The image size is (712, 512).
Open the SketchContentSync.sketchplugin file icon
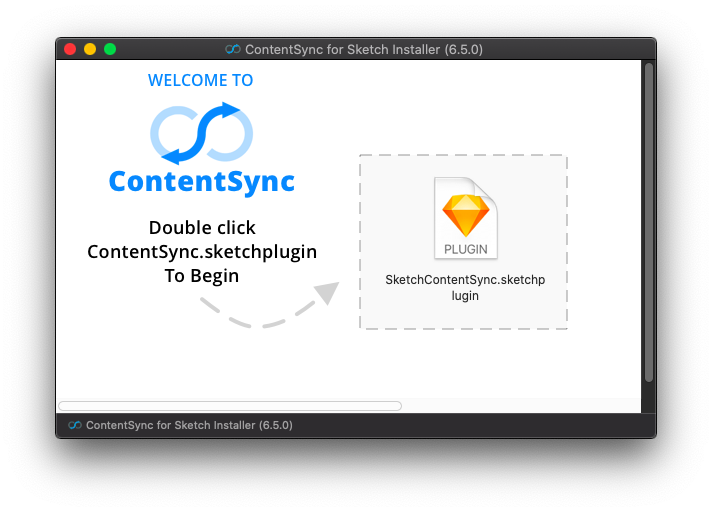(465, 218)
